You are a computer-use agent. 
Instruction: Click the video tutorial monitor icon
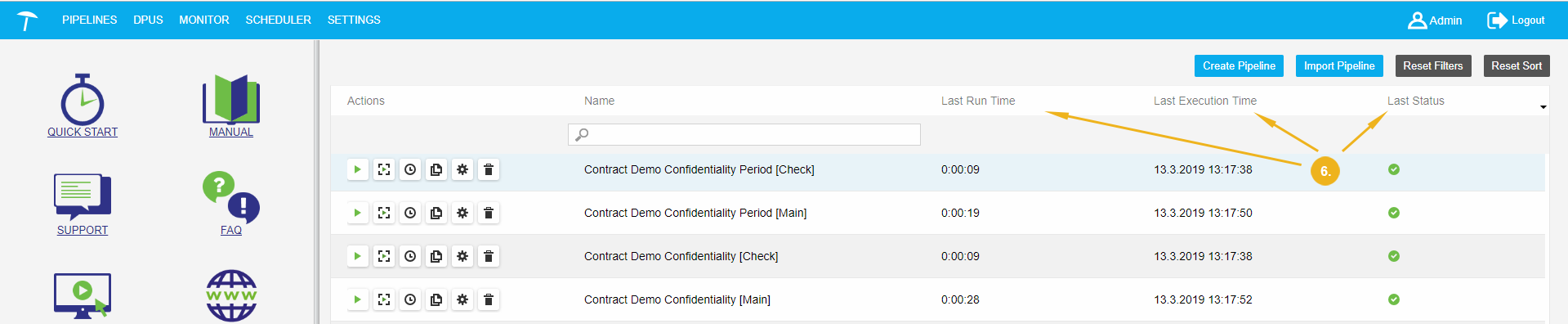click(83, 295)
